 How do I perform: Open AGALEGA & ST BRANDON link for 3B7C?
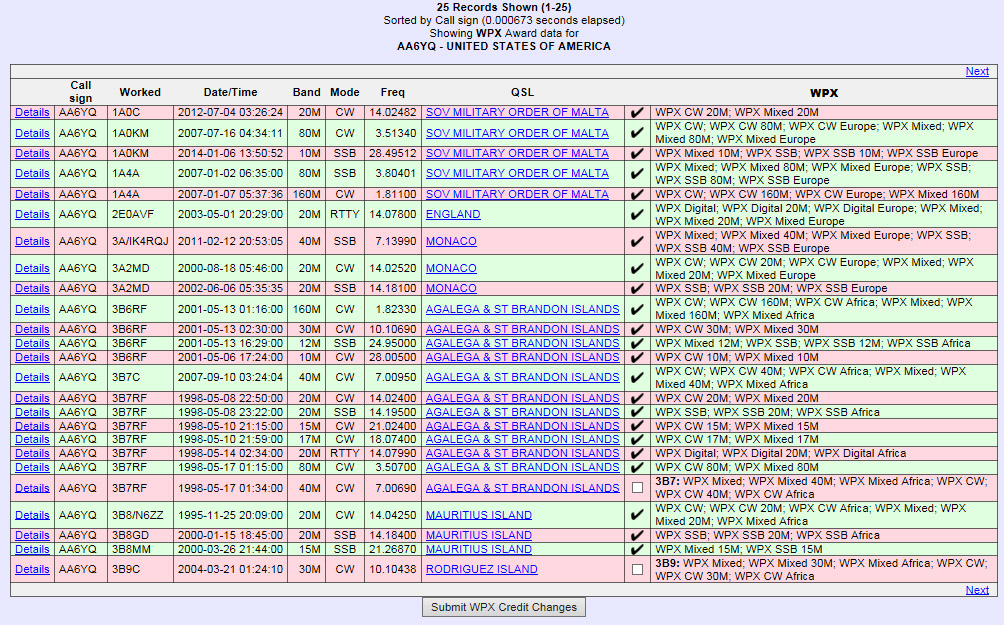[x=522, y=378]
